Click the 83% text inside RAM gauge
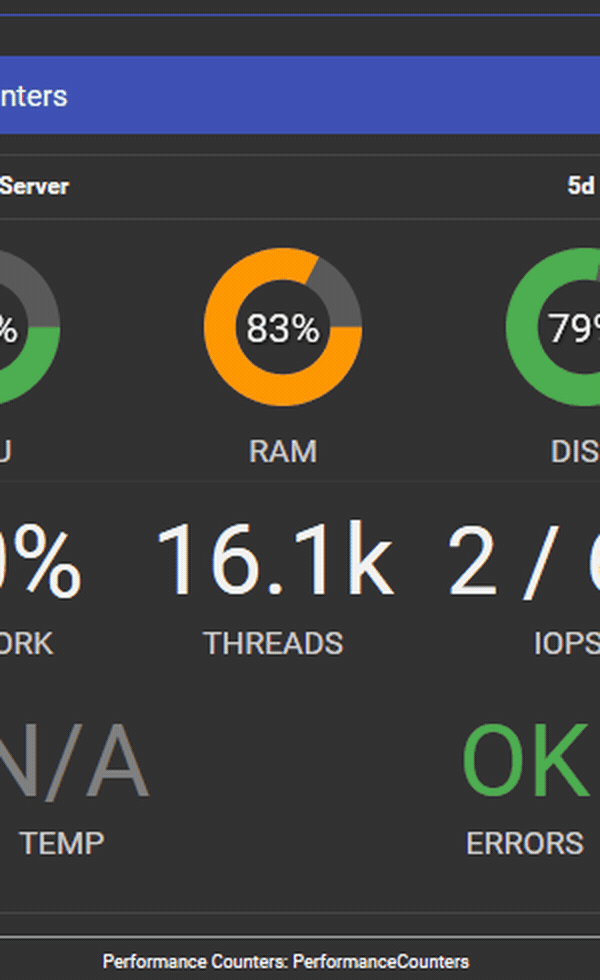 (283, 328)
